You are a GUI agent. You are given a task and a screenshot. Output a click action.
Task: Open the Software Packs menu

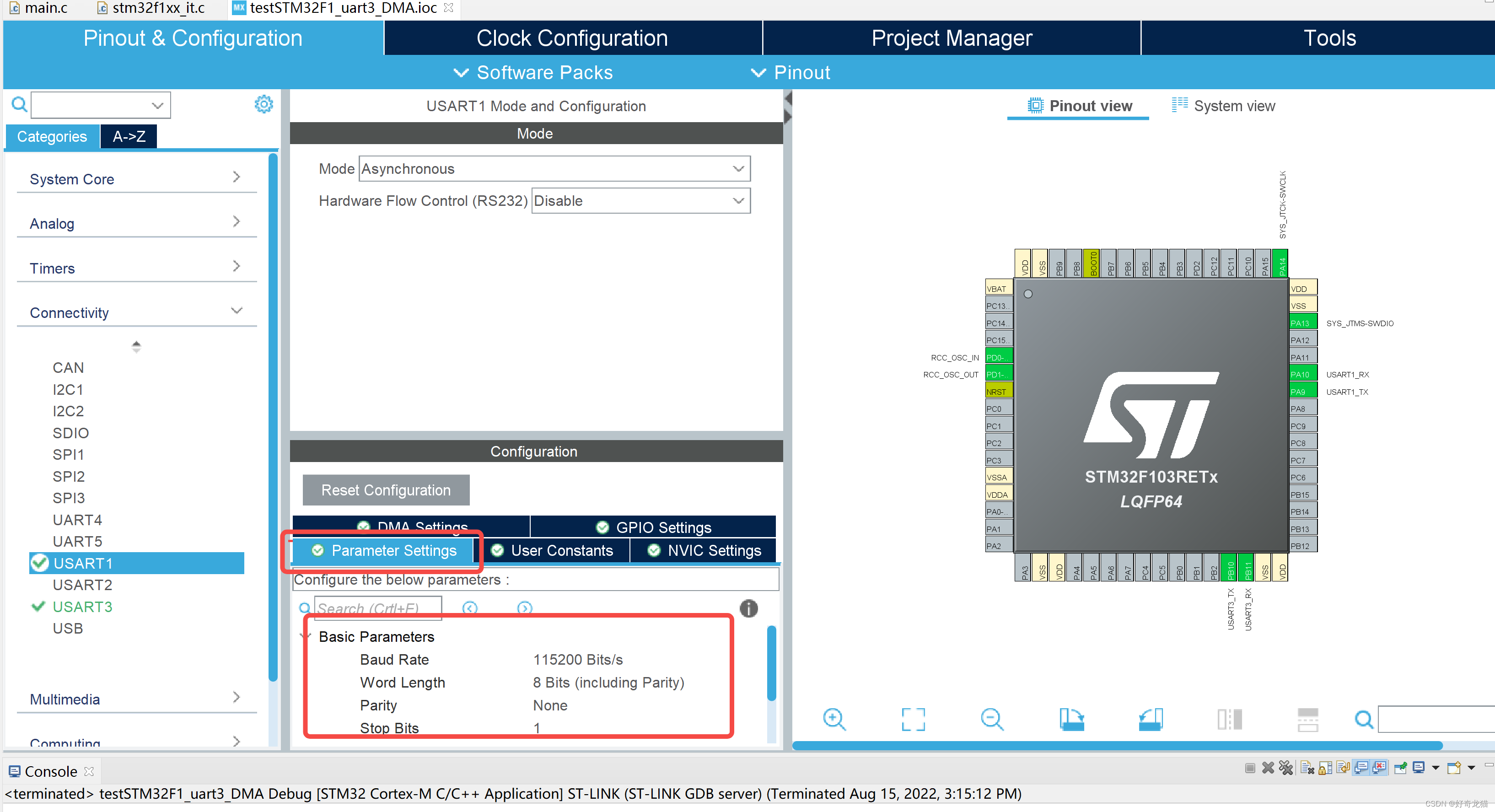[x=533, y=73]
